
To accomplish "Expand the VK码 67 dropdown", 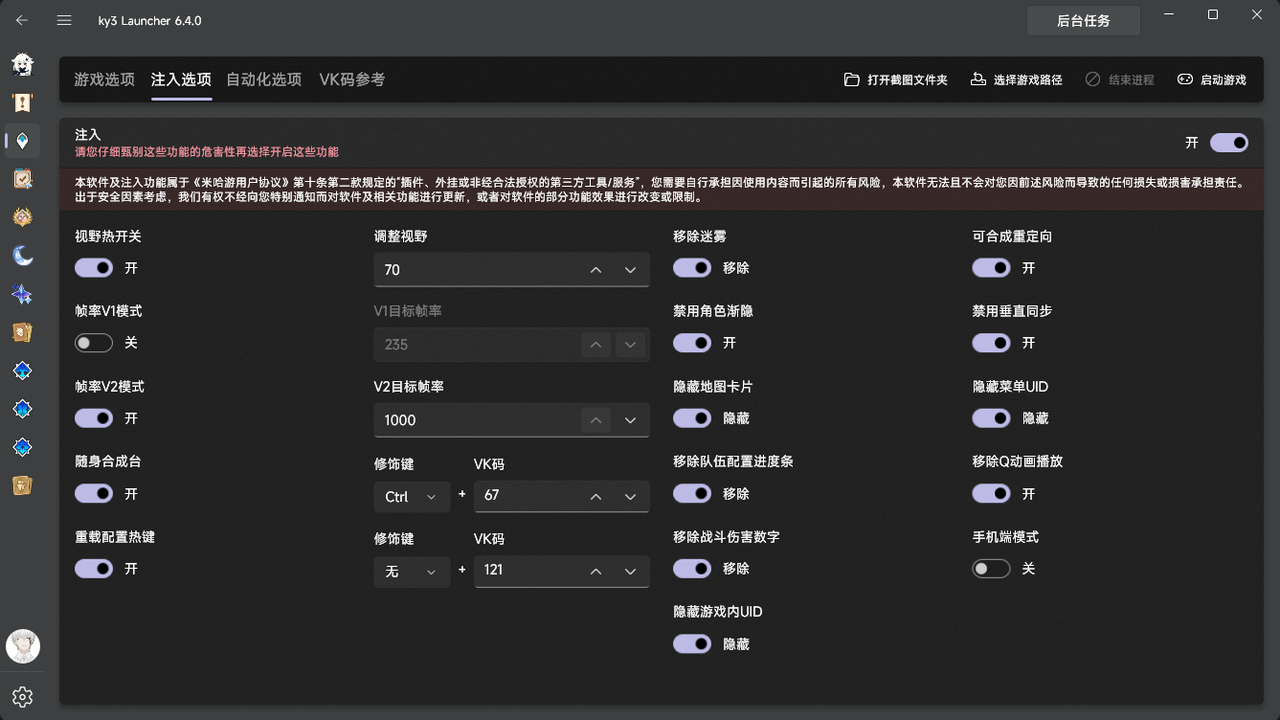I will 631,496.
